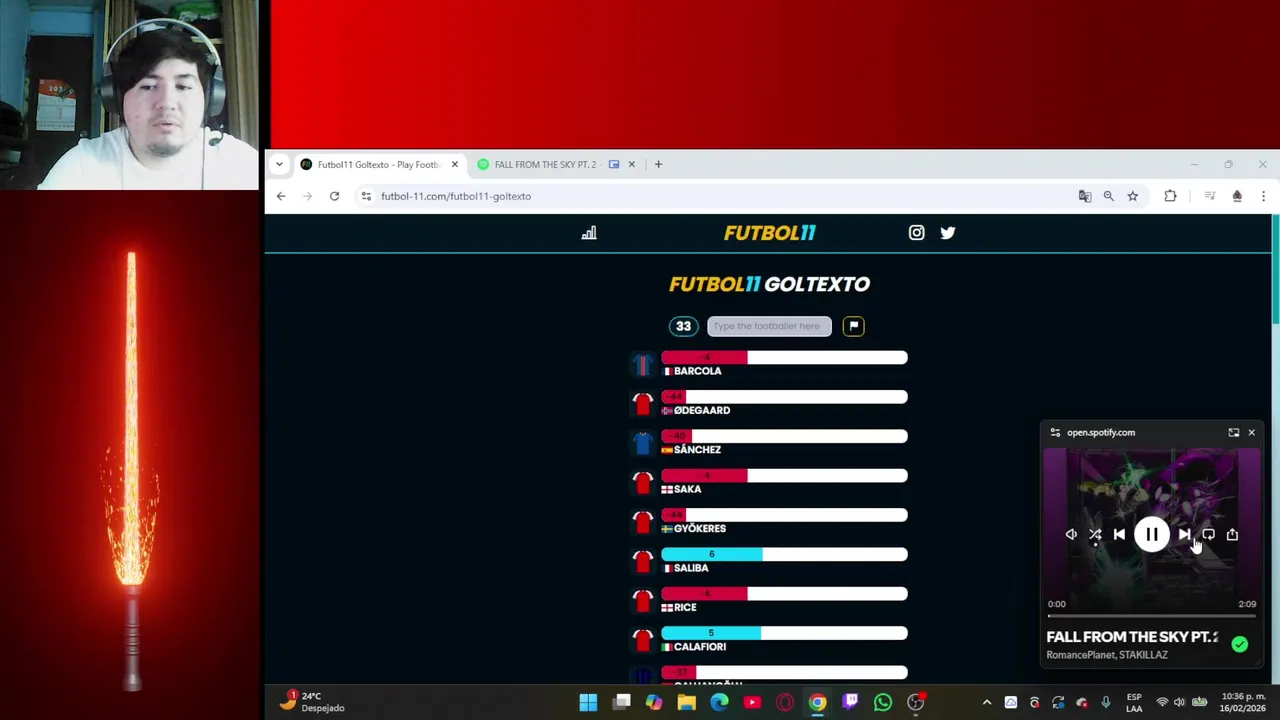Show hidden system tray icons chevron
Screen dimensions: 1280x720
pos(987,703)
